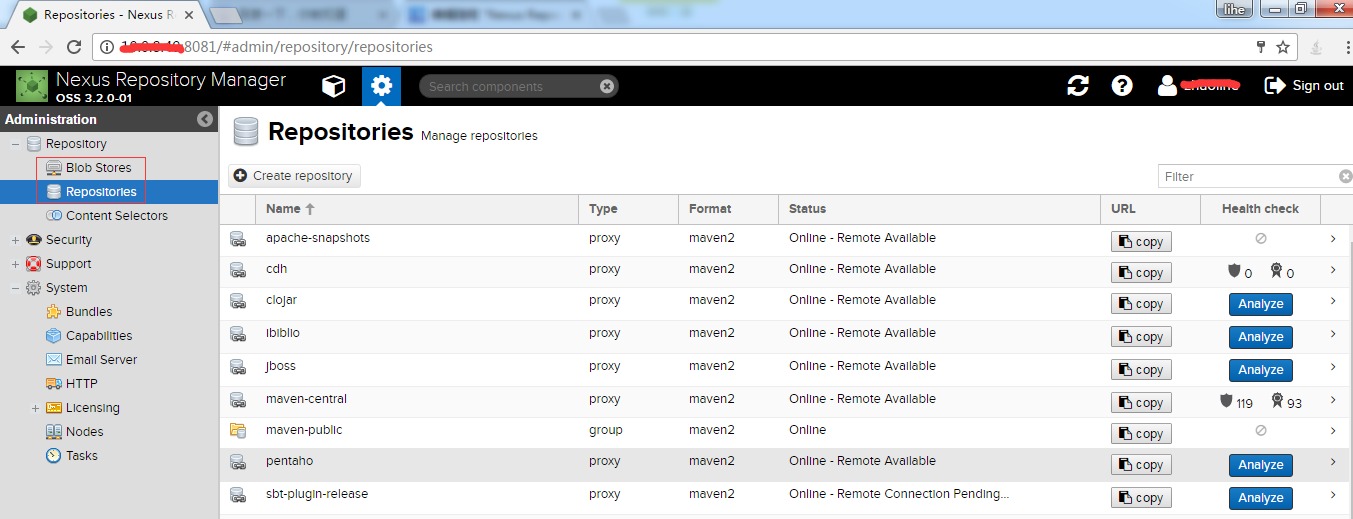This screenshot has width=1353, height=519.
Task: Select Blob Stores in the sidebar
Action: [98, 167]
